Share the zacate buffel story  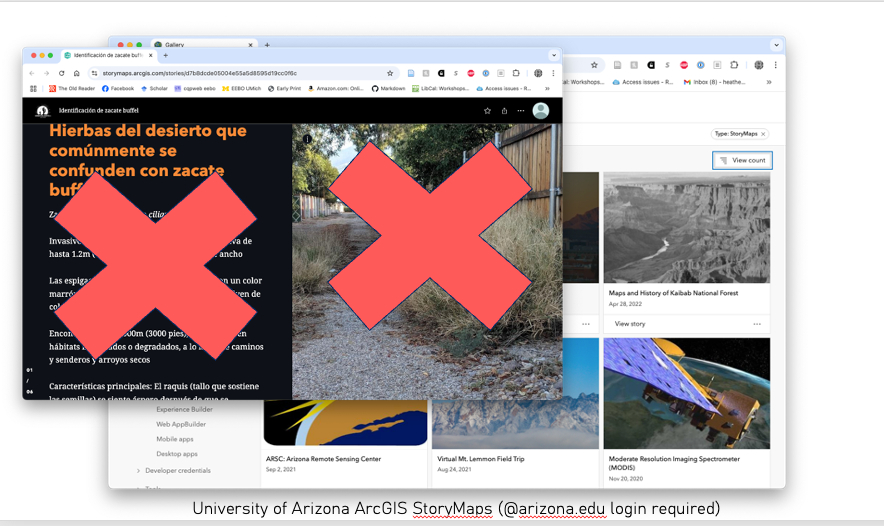pos(504,111)
